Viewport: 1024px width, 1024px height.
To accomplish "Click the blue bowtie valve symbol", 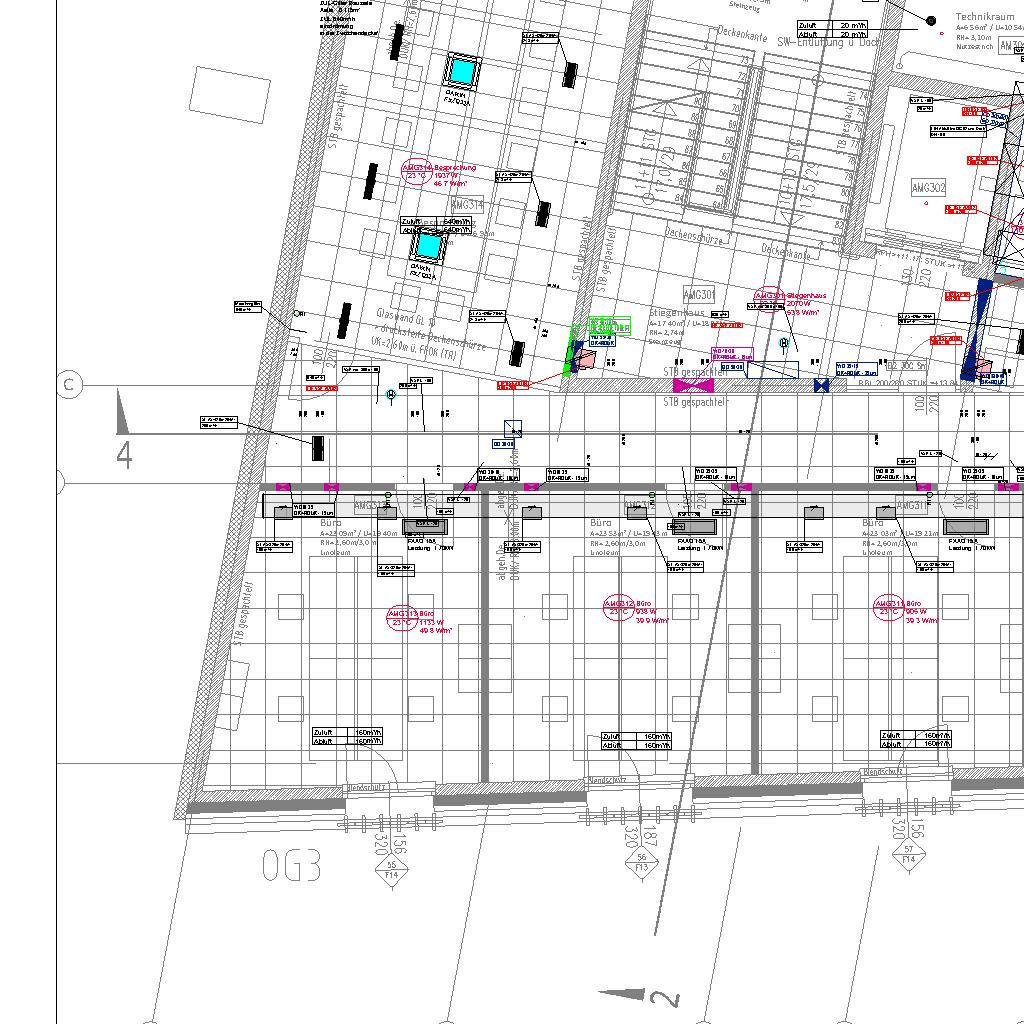I will tap(821, 386).
